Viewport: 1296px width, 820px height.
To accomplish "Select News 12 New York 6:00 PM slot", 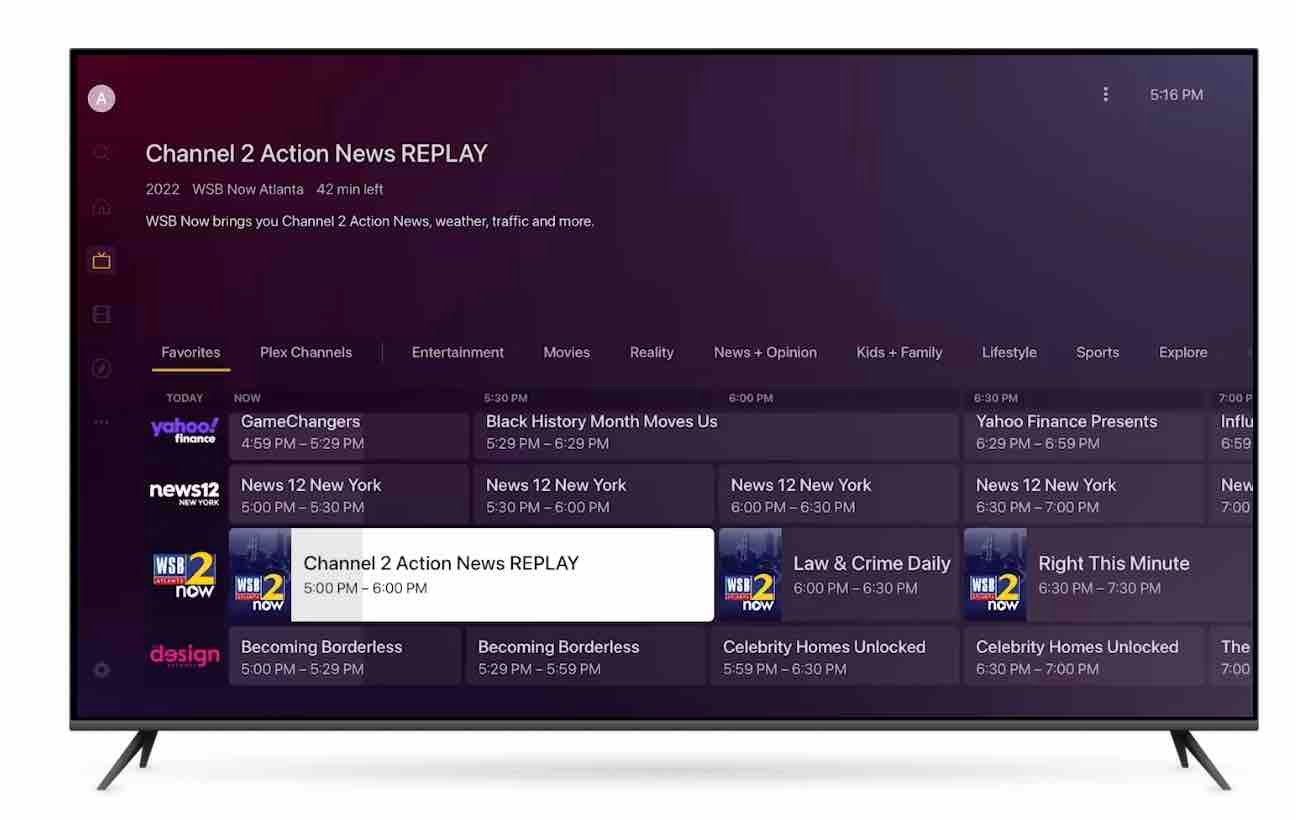I will (x=838, y=494).
